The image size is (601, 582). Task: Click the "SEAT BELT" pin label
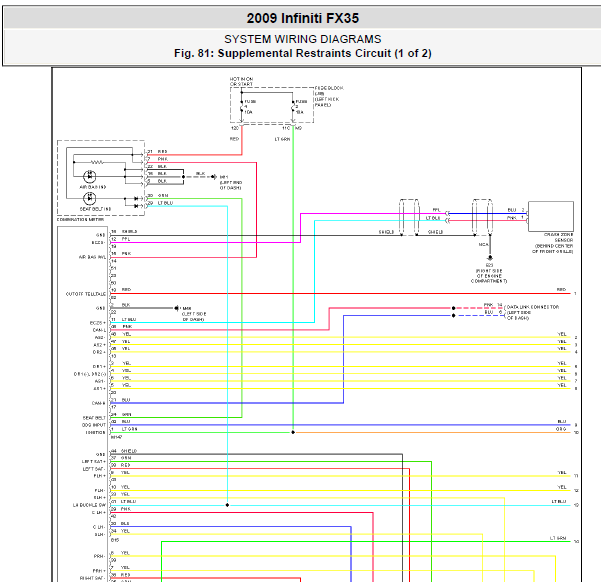pyautogui.click(x=94, y=418)
